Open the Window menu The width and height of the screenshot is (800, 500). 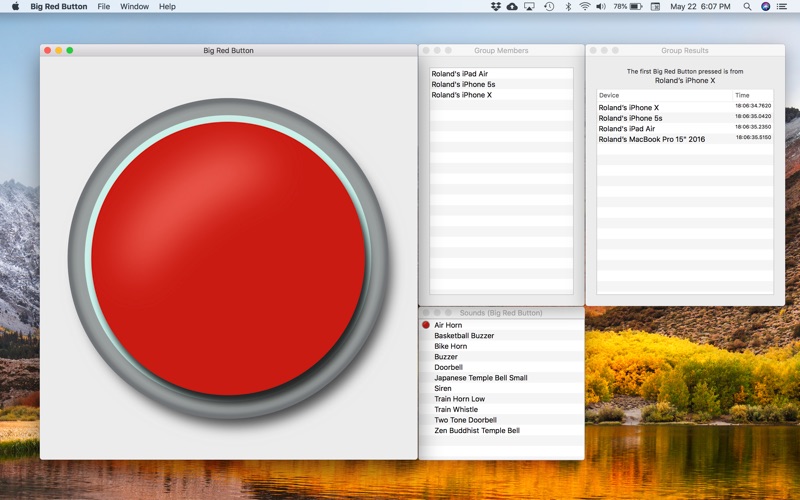pos(134,7)
